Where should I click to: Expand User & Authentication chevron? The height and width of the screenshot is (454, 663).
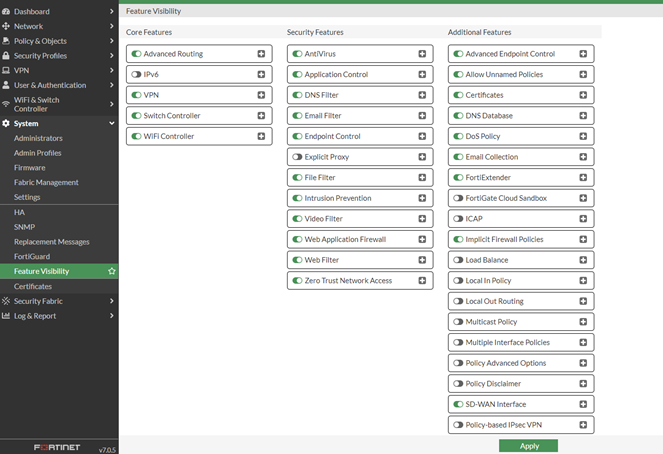[x=112, y=85]
